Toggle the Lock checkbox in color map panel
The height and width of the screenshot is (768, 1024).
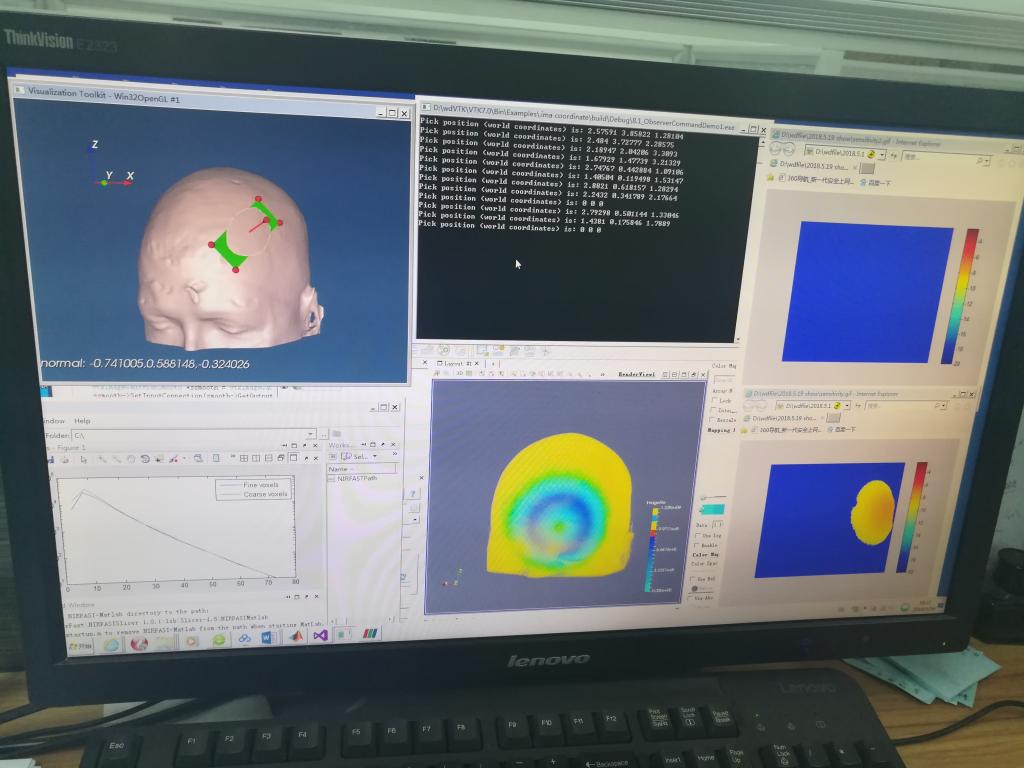(714, 399)
